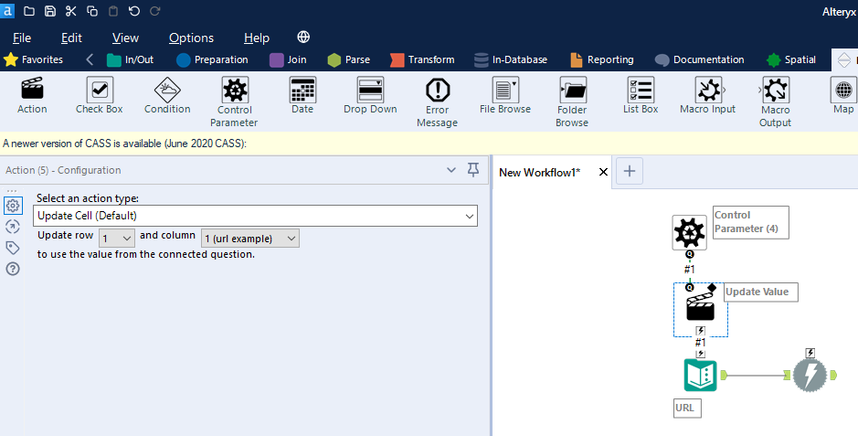Select the Action tool in palette
Image resolution: width=858 pixels, height=436 pixels.
(x=32, y=95)
